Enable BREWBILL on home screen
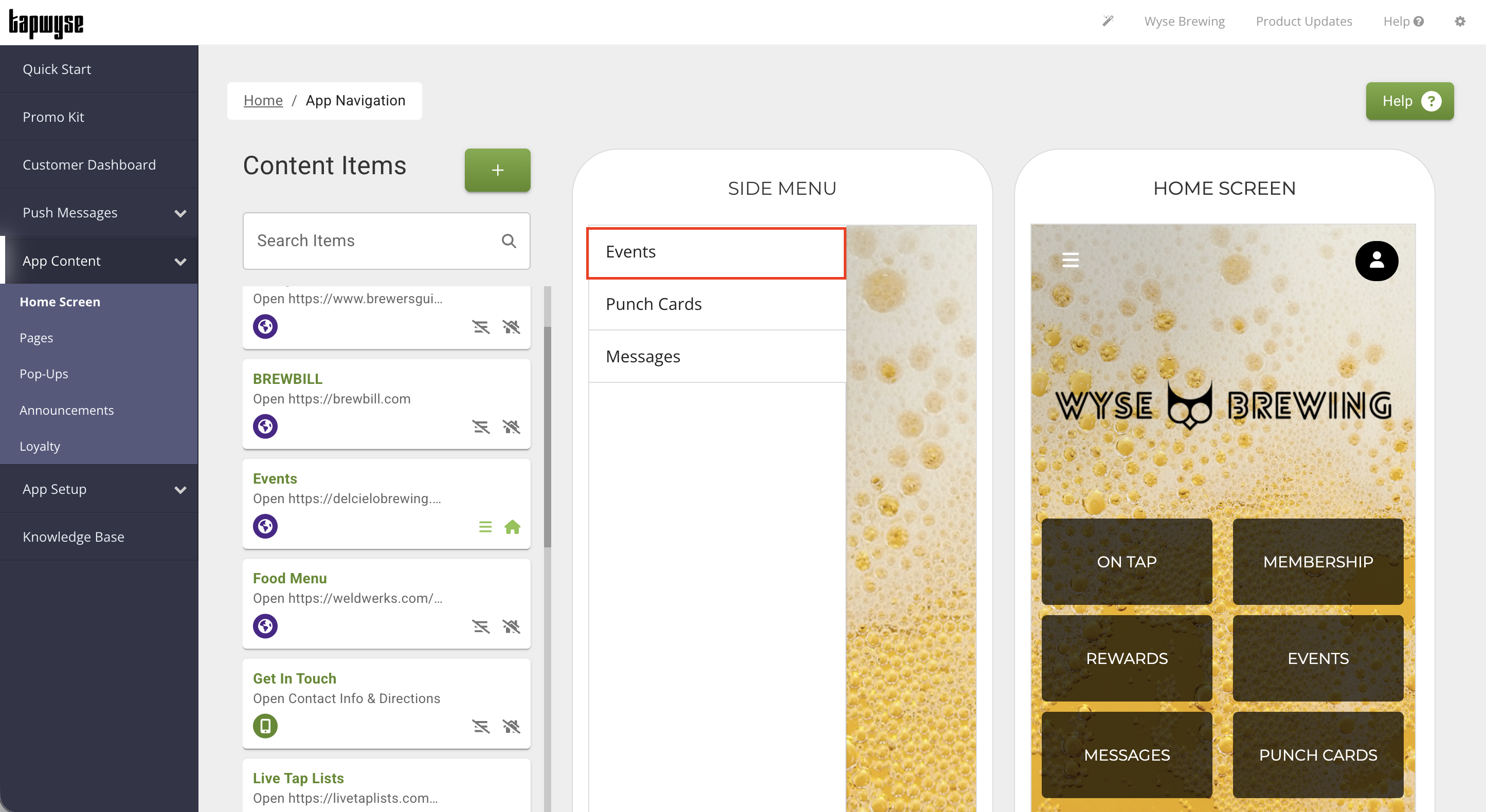 (x=511, y=427)
